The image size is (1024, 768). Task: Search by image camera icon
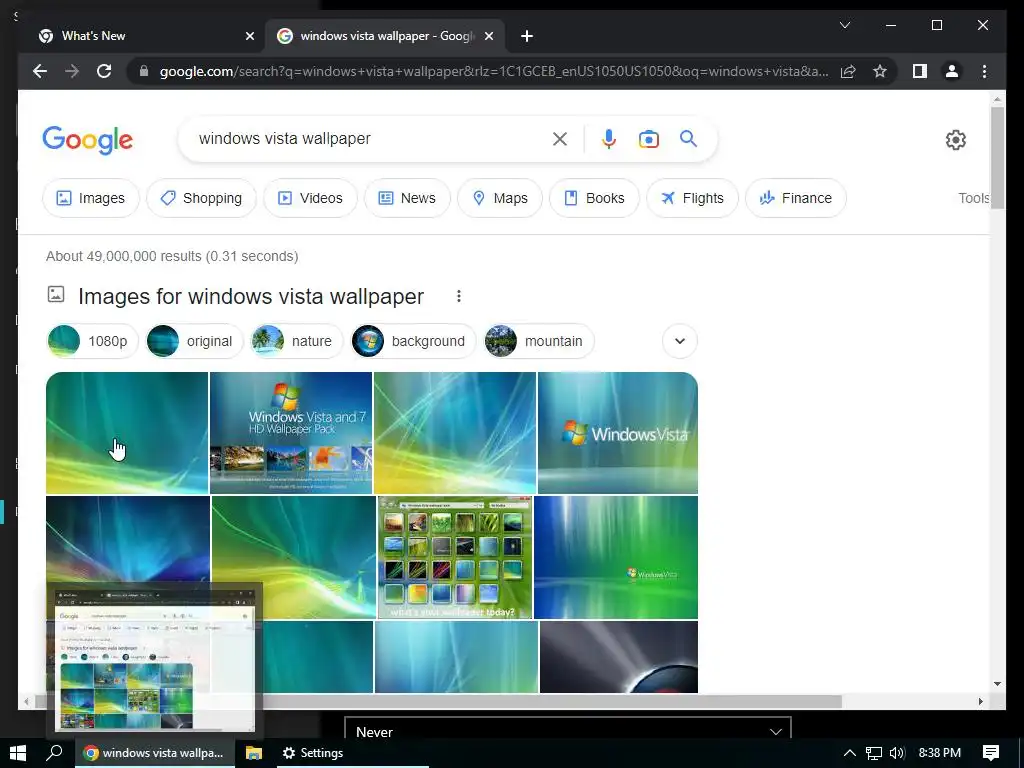point(648,138)
